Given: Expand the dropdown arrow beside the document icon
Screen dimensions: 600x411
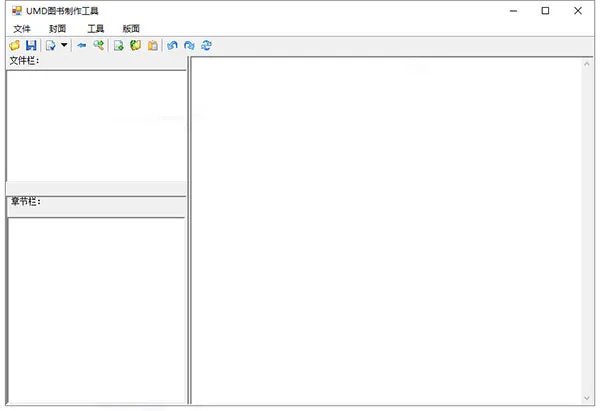Looking at the screenshot, I should coord(64,46).
